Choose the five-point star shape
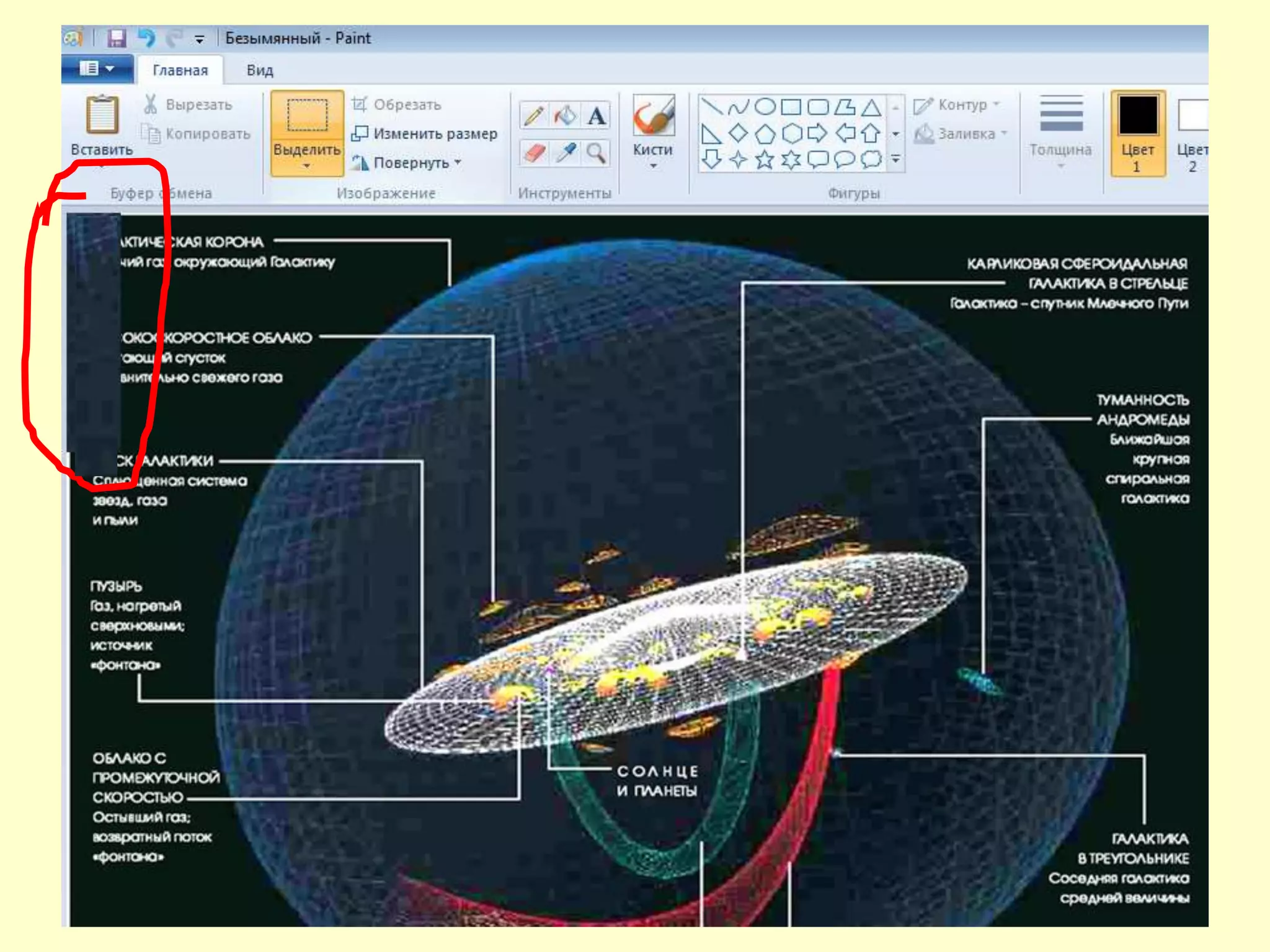This screenshot has width=1270, height=952. click(x=765, y=160)
